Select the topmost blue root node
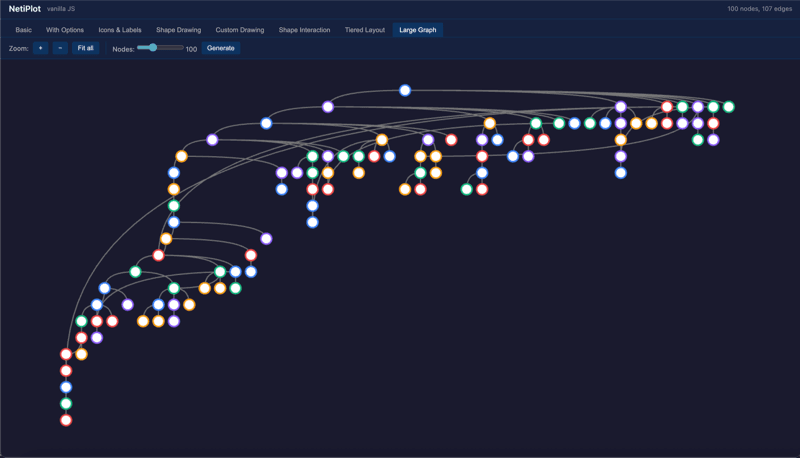 pyautogui.click(x=405, y=90)
